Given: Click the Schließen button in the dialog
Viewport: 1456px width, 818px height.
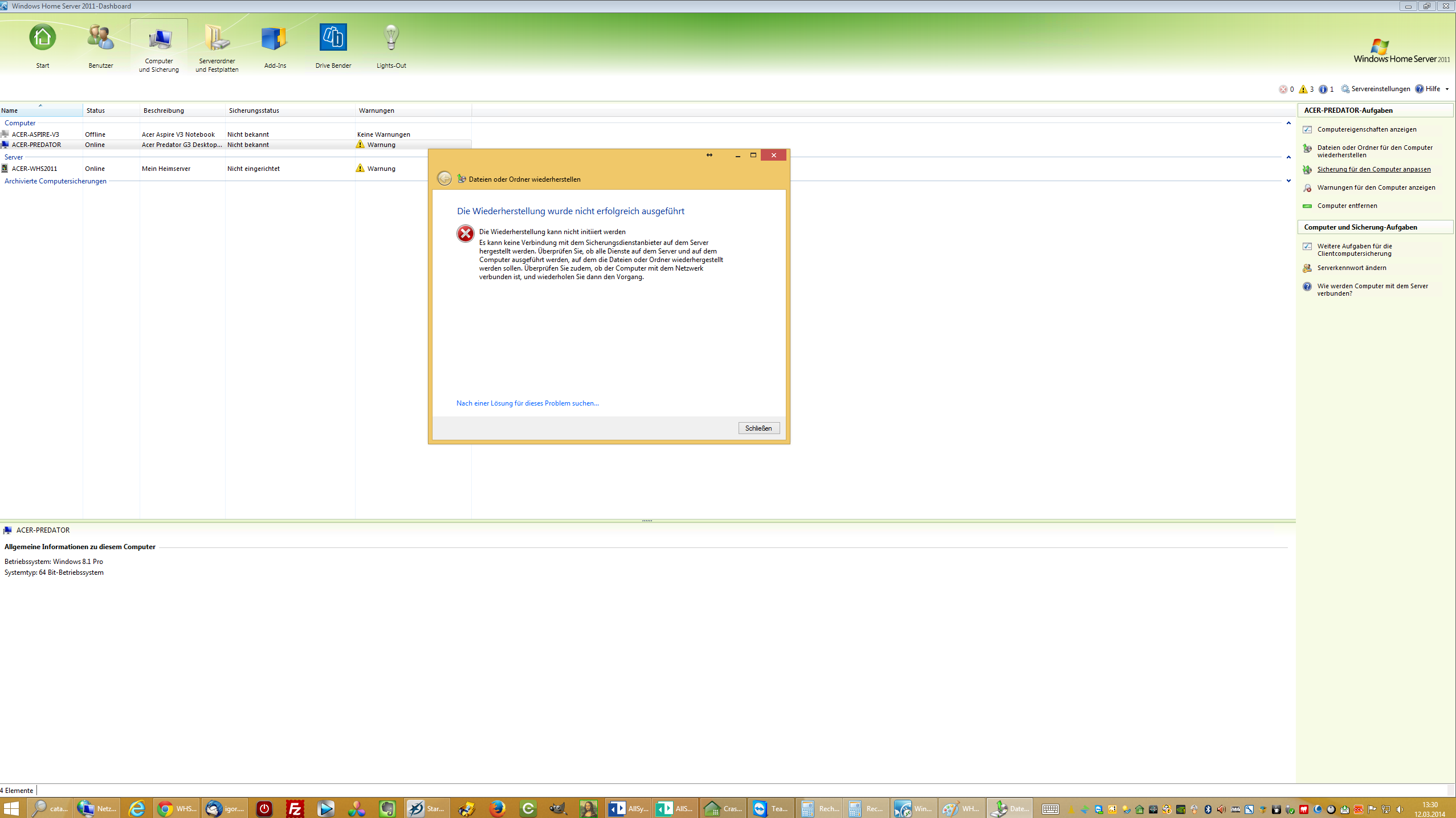Looking at the screenshot, I should [758, 427].
